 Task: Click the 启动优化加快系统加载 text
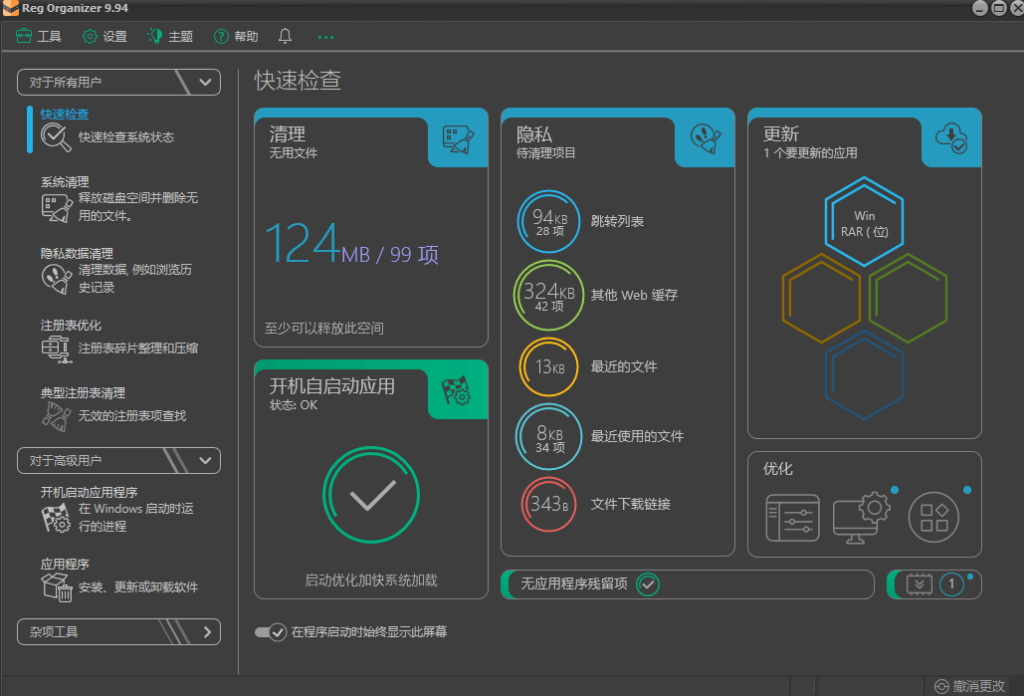[371, 580]
